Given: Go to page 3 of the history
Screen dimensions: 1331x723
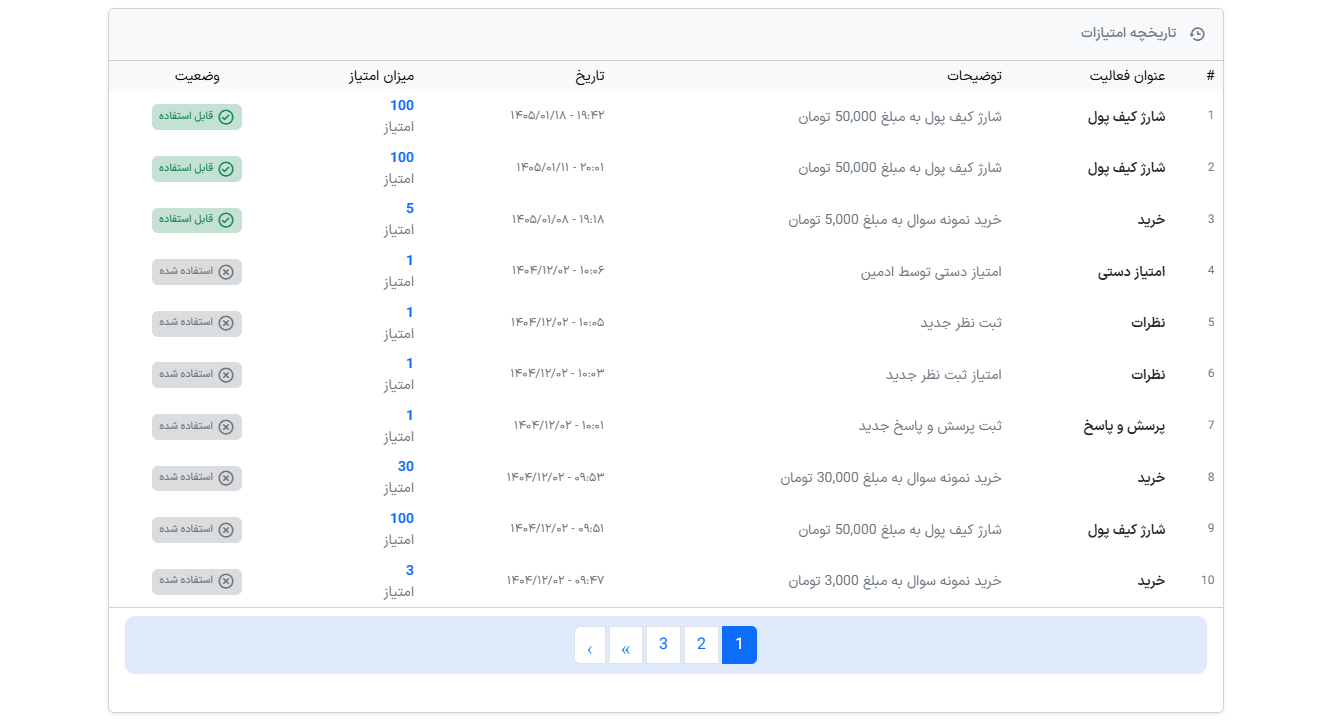Looking at the screenshot, I should coord(663,645).
